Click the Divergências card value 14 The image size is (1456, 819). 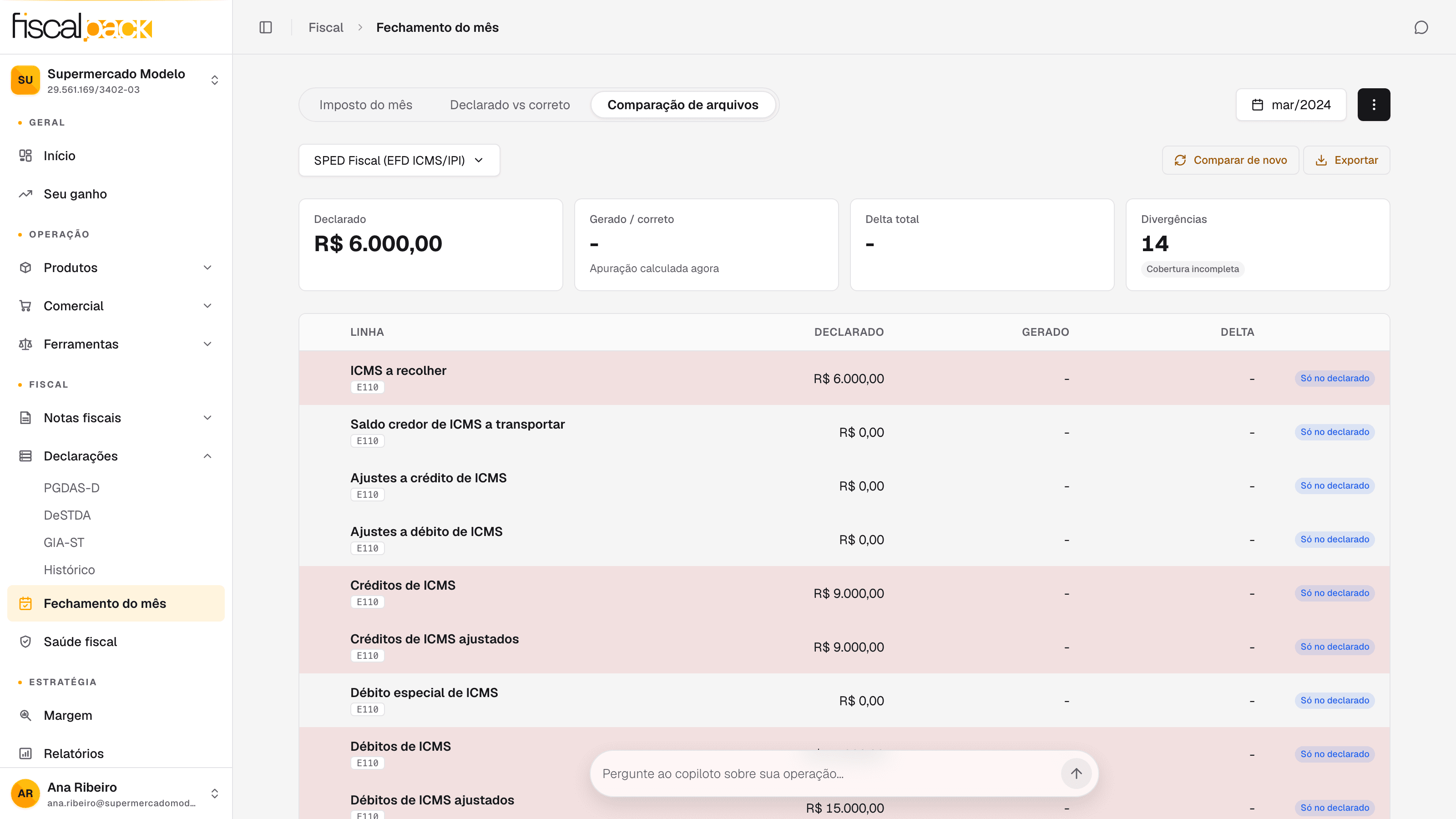[x=1155, y=243]
